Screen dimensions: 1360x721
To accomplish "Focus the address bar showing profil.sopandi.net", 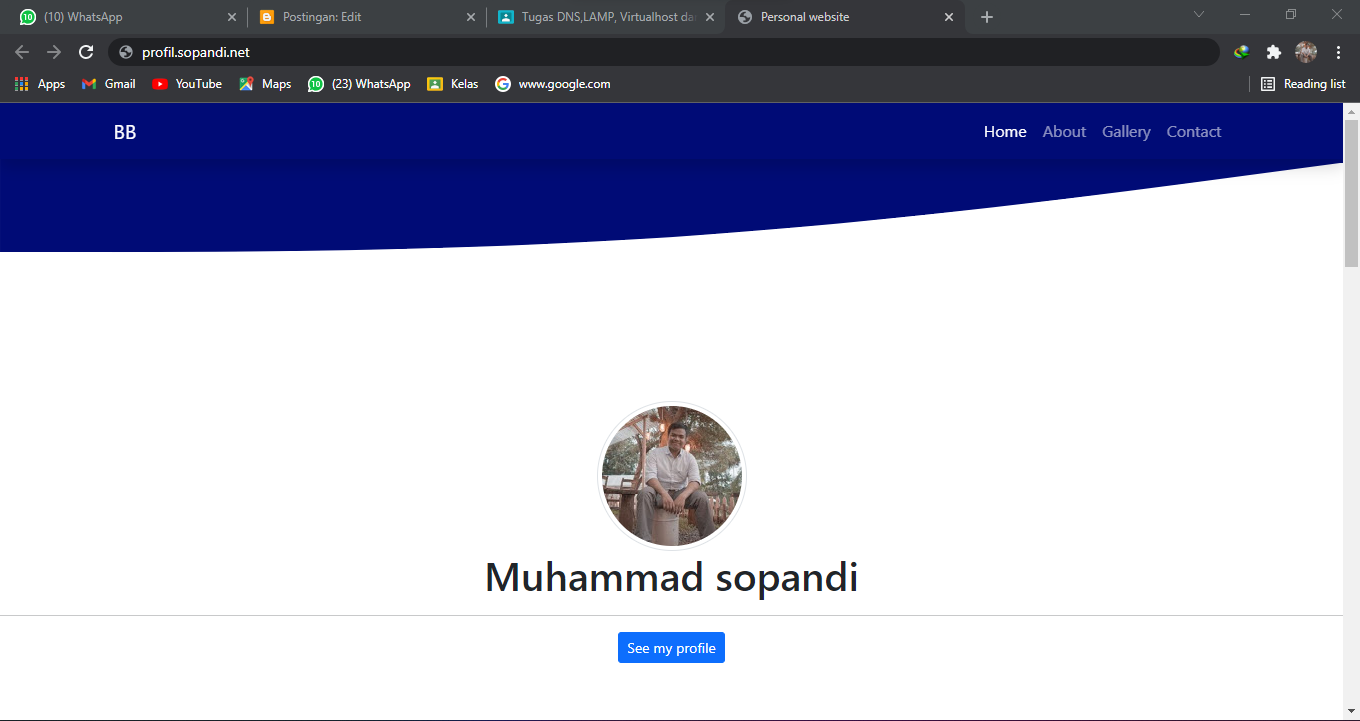I will [x=664, y=52].
